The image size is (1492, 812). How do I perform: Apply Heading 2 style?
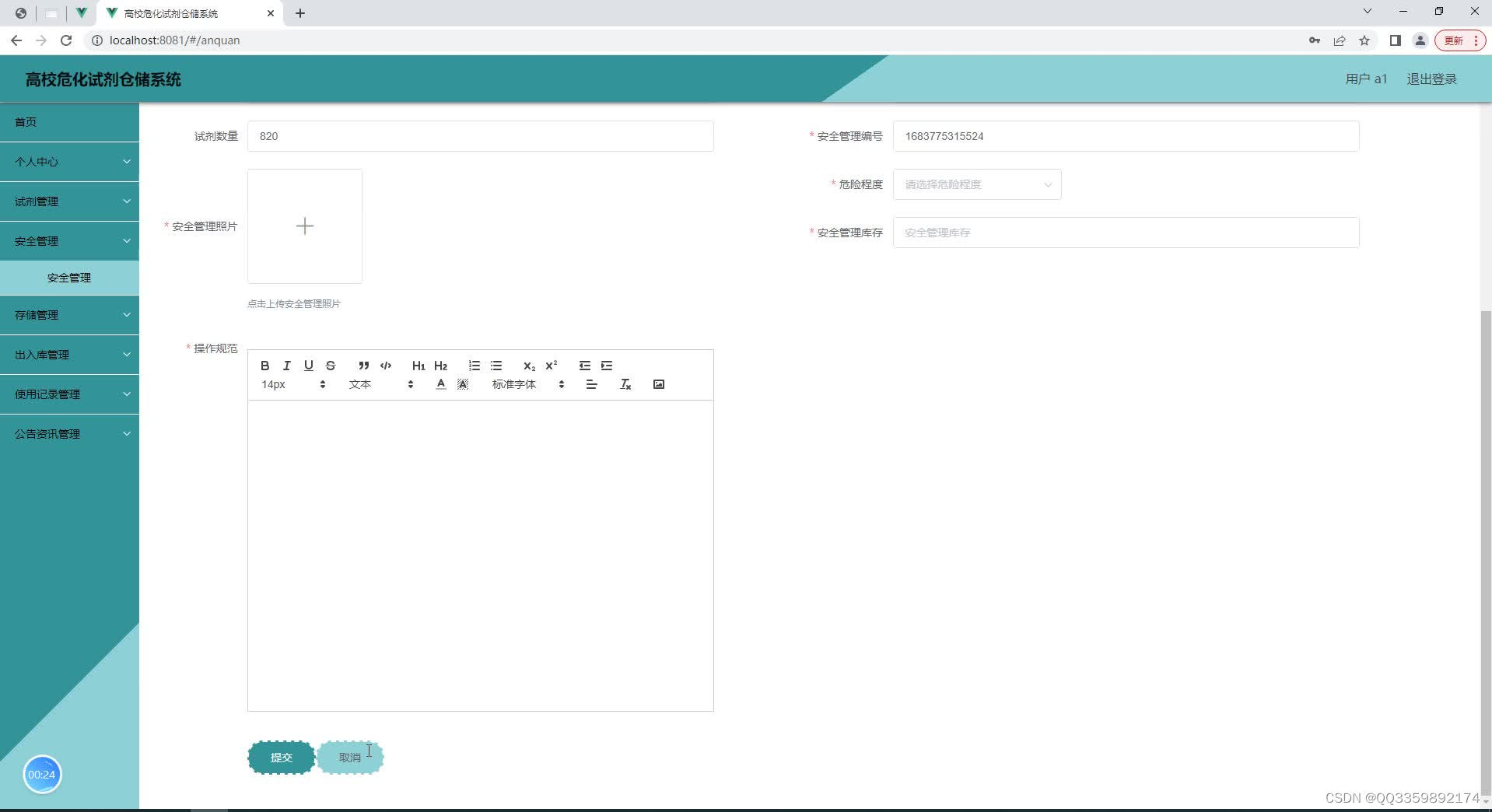pyautogui.click(x=440, y=366)
